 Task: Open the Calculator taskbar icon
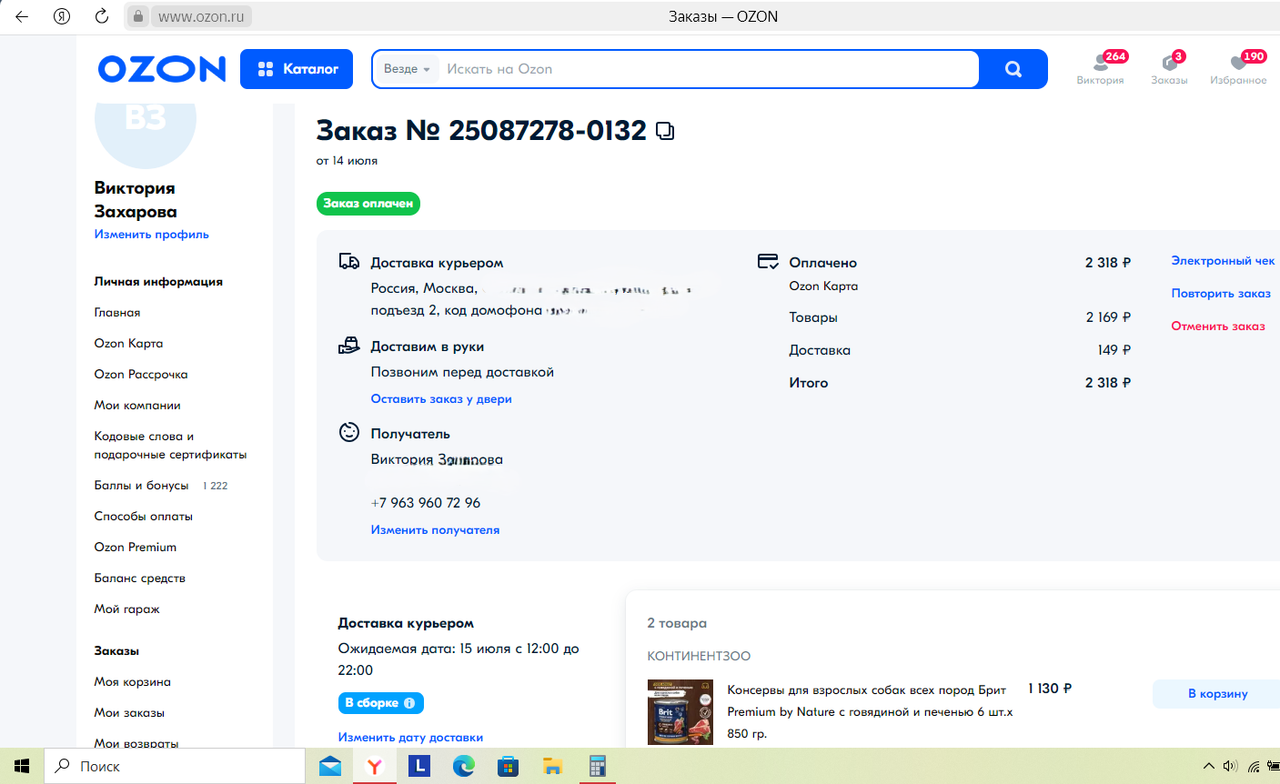(597, 766)
